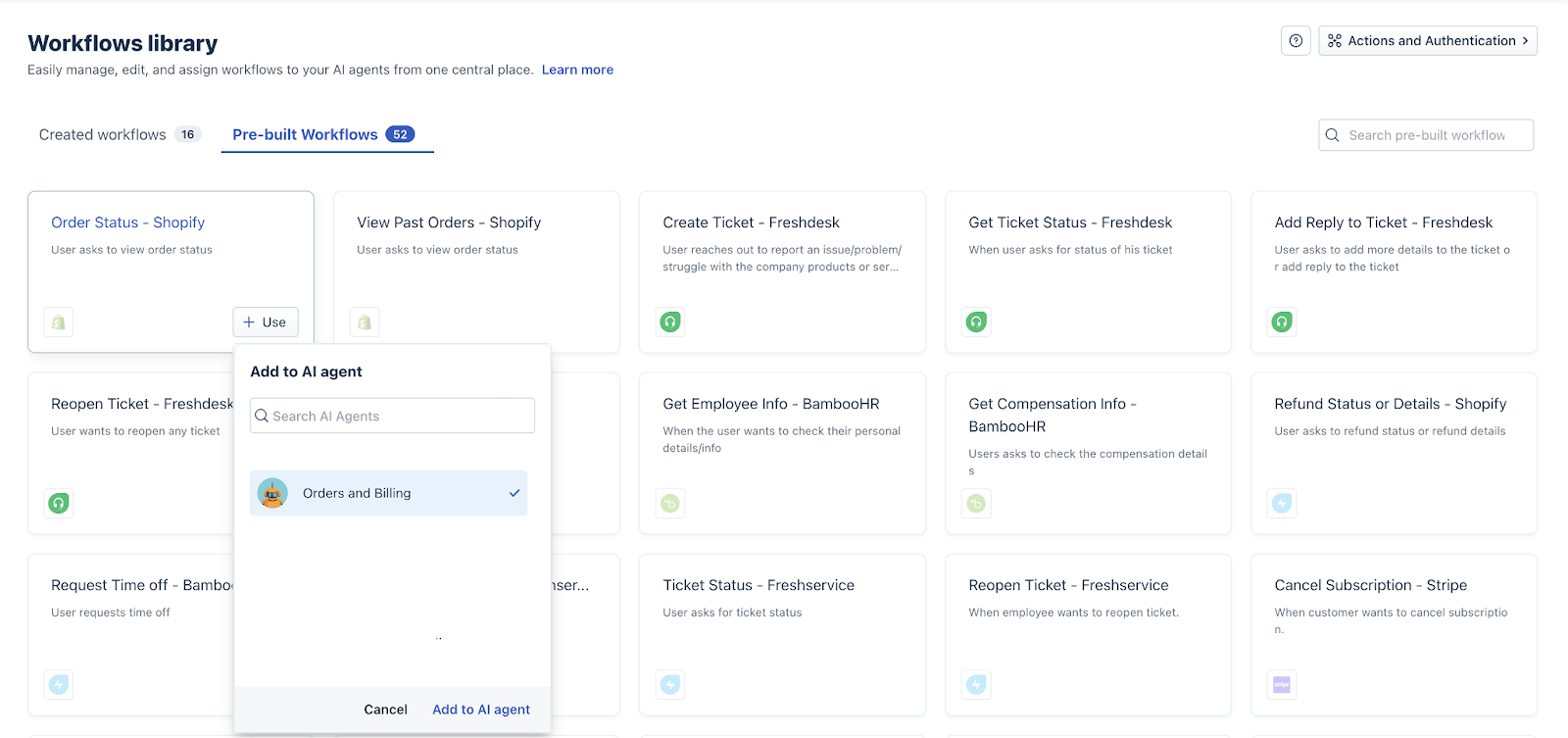Open Get Compensation Info - BambooHR title
This screenshot has height=738, width=1568.
click(1053, 415)
